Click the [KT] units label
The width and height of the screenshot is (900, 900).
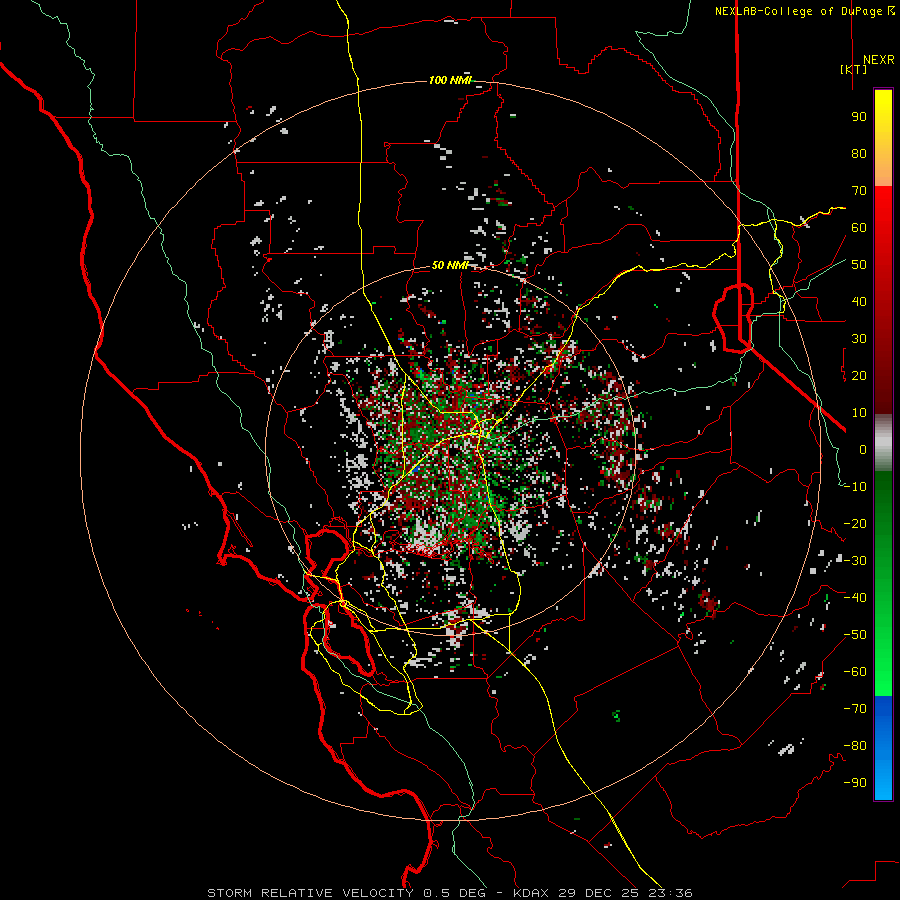pos(854,69)
